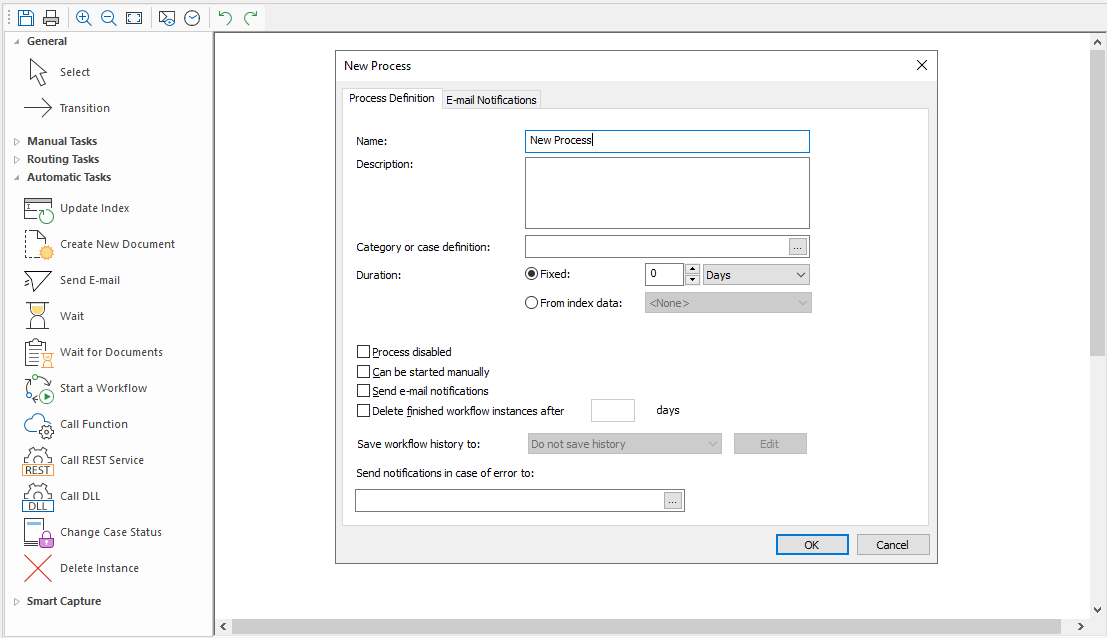1107x638 pixels.
Task: Switch to the Process Definition tab
Action: pyautogui.click(x=391, y=99)
